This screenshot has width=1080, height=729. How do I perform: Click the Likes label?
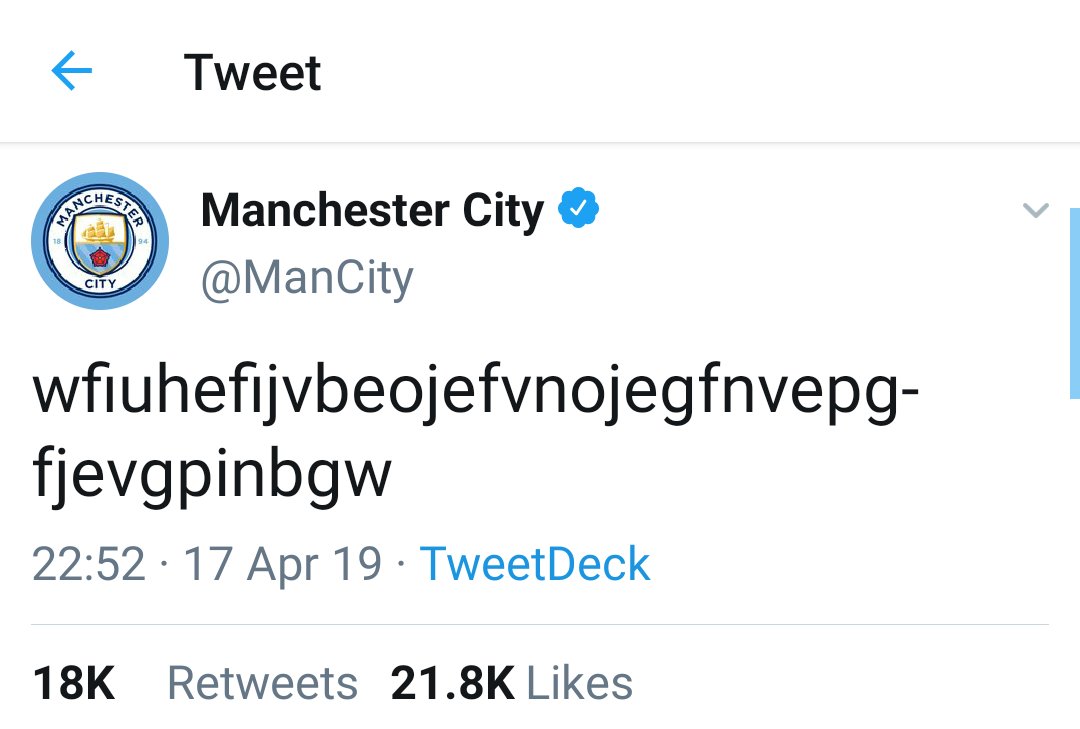(x=579, y=684)
